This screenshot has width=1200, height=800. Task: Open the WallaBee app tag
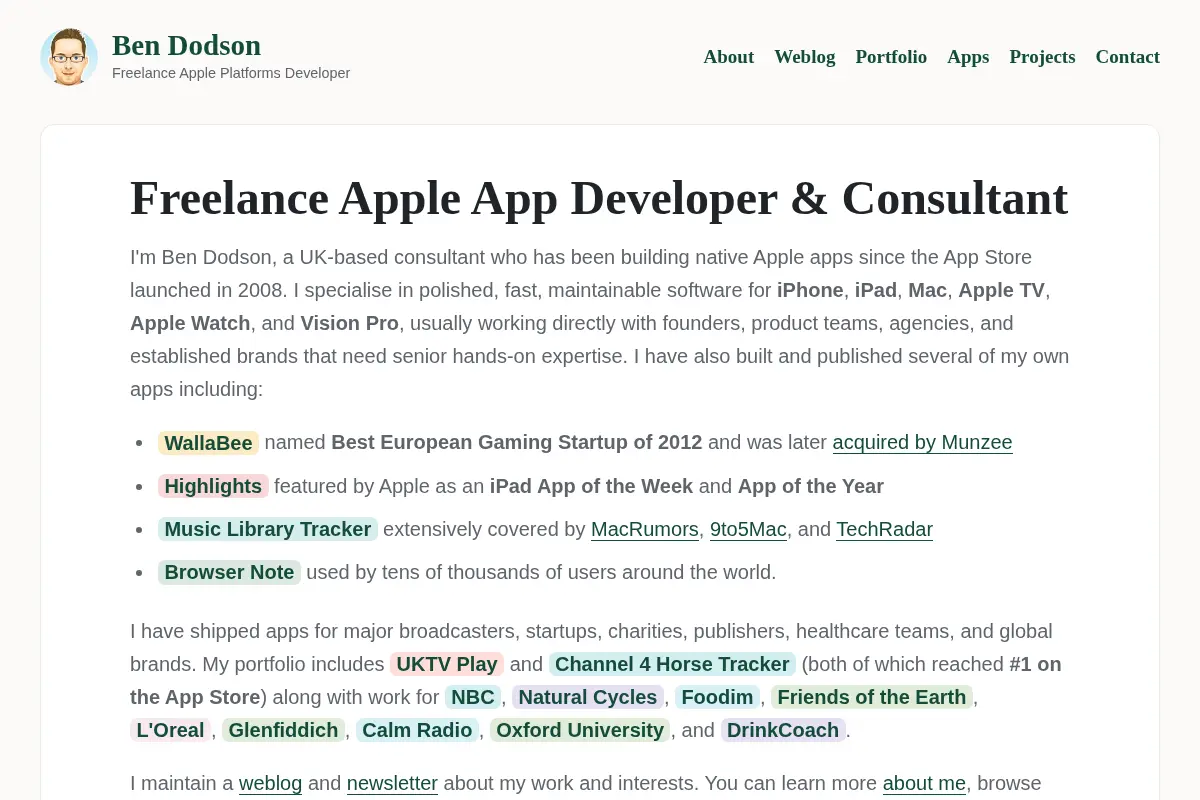pos(208,443)
